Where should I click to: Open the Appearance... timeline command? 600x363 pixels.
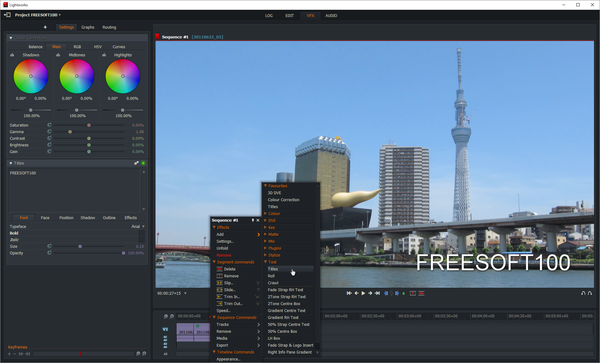pyautogui.click(x=228, y=359)
